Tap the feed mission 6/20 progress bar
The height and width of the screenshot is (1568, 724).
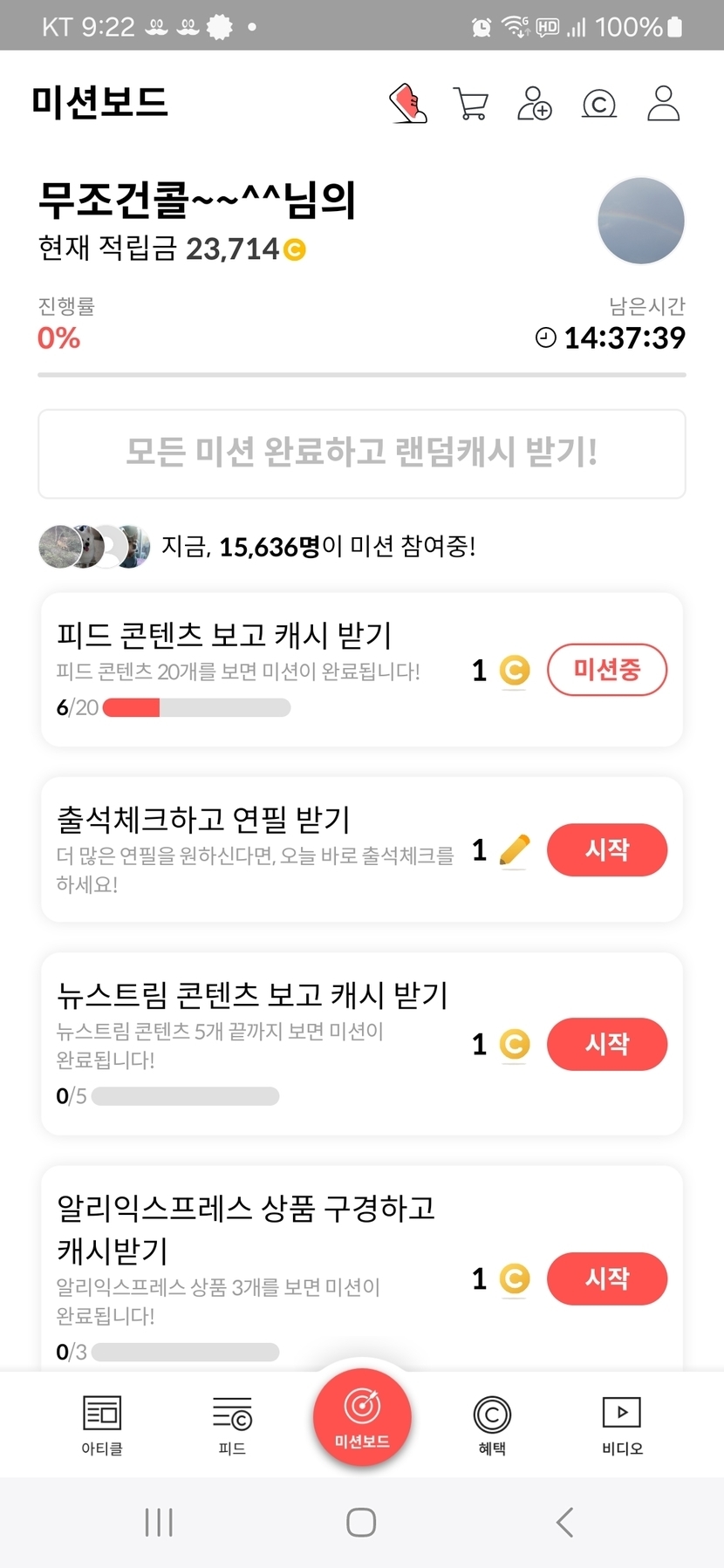pos(196,707)
